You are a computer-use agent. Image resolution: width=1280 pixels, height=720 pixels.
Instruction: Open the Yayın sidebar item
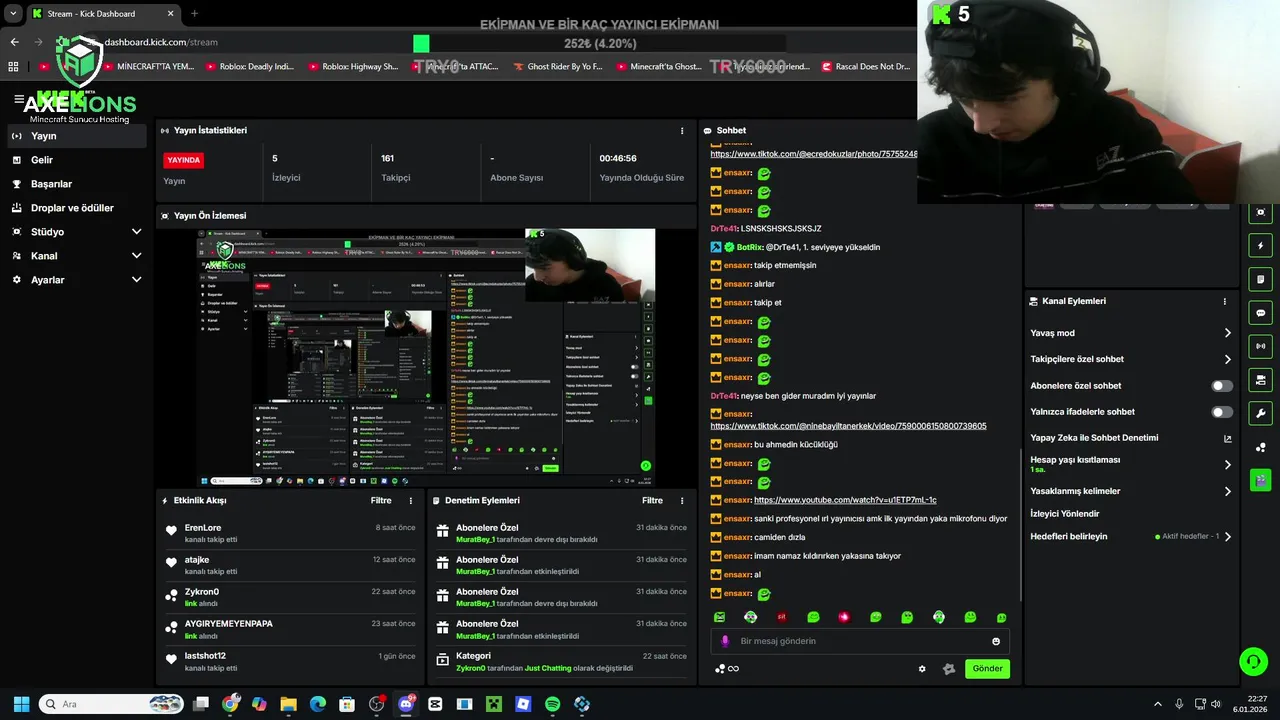click(x=76, y=136)
